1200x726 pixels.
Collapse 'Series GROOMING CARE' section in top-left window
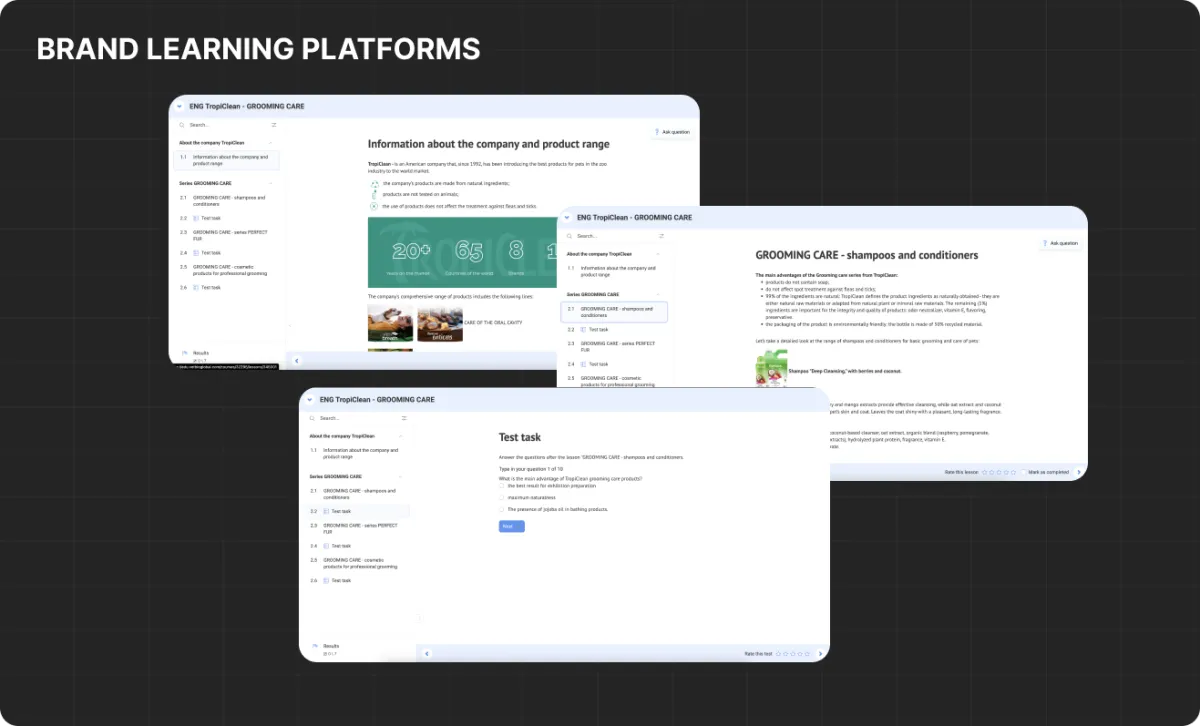pyautogui.click(x=270, y=184)
